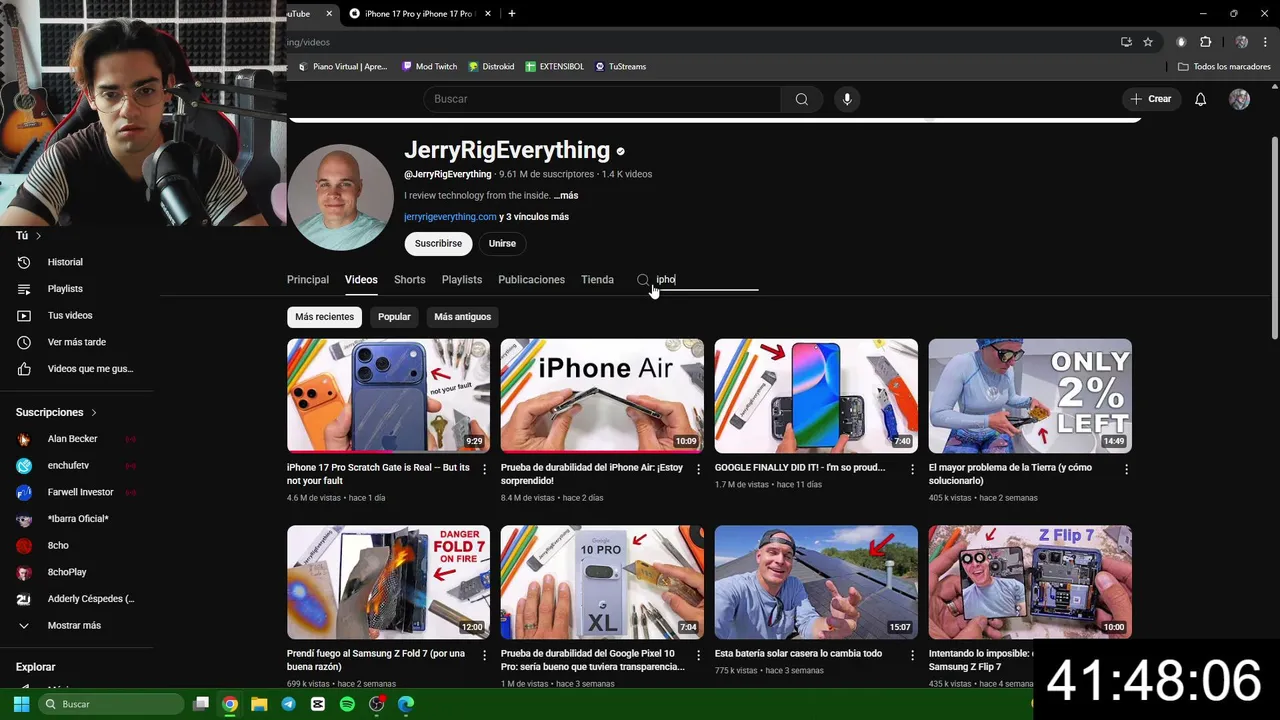Viewport: 1280px width, 720px height.
Task: Click the Unirse button
Action: (502, 244)
